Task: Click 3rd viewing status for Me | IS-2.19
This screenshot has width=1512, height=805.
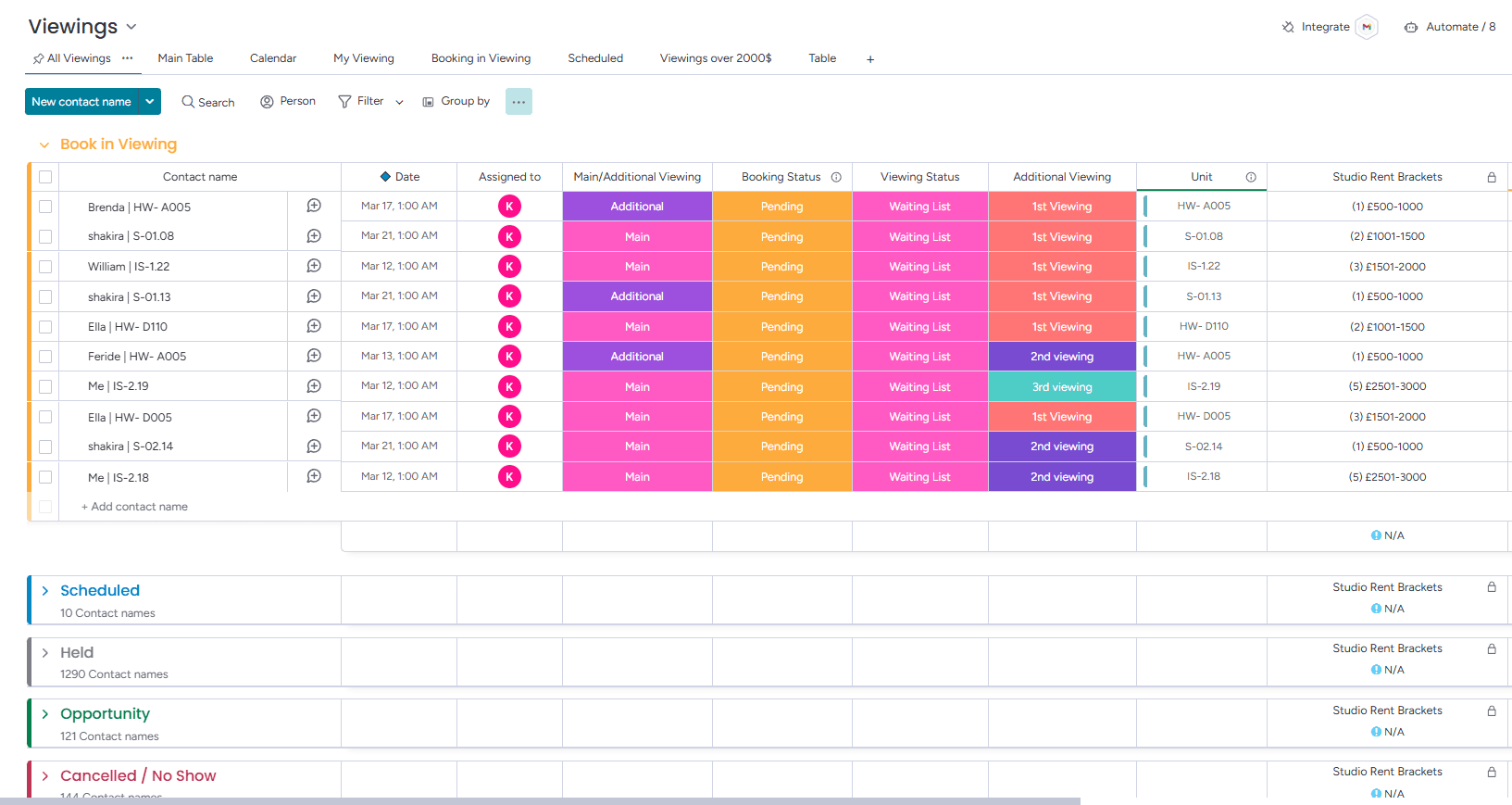Action: click(1062, 386)
